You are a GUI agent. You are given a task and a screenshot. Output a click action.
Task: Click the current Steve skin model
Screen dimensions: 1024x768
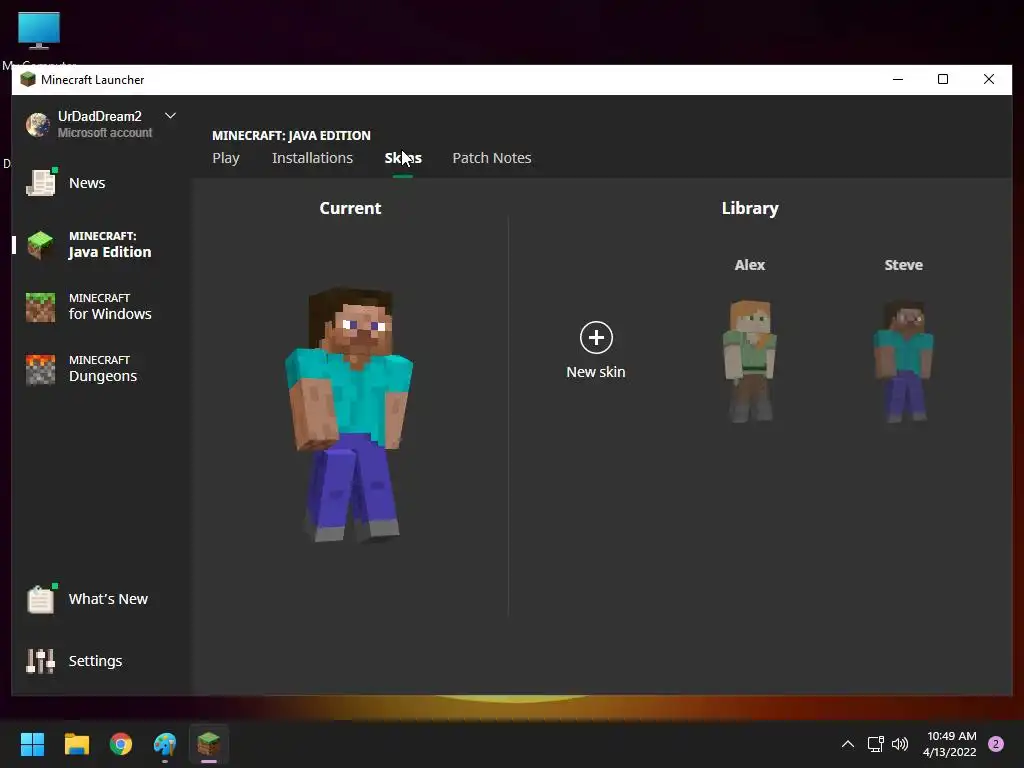(x=350, y=415)
